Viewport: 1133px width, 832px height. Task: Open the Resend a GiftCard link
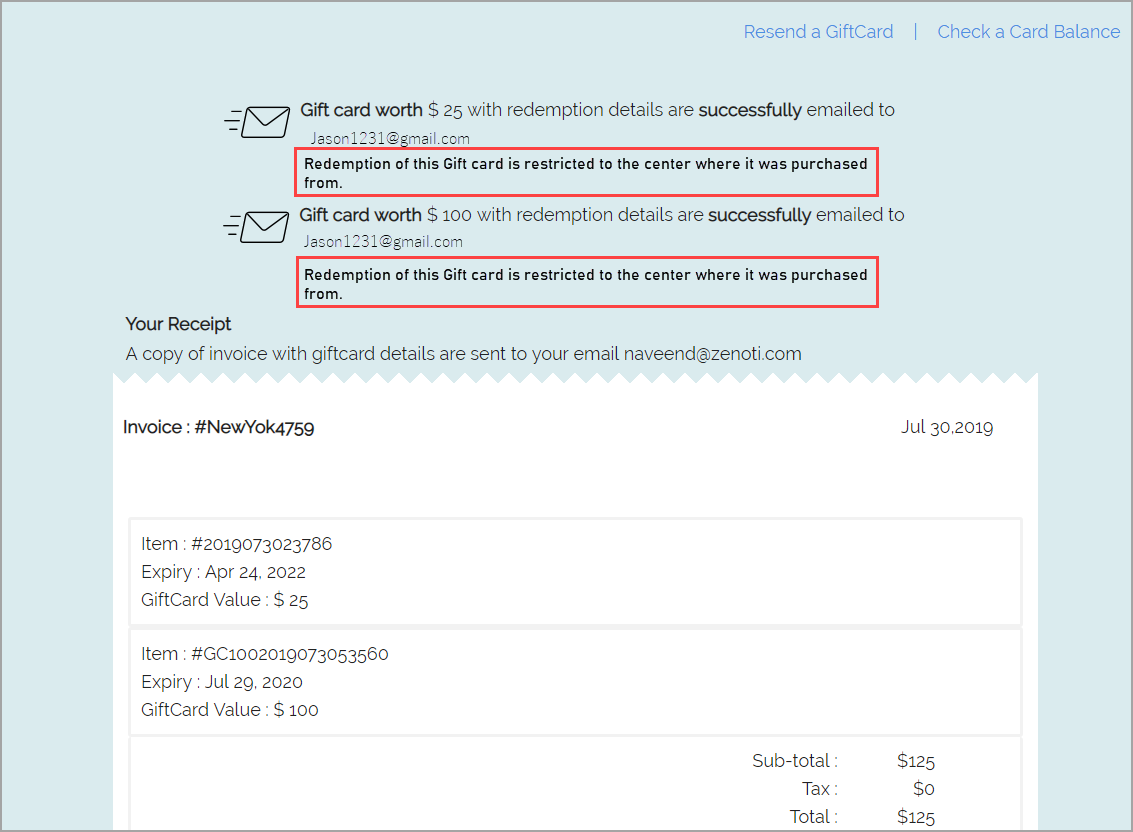coord(818,32)
